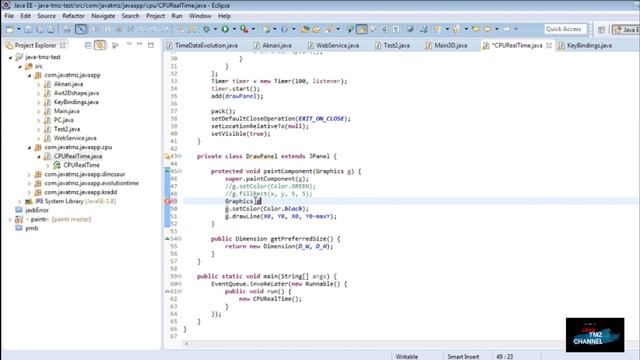Click the Quick Access search field

[x=566, y=29]
